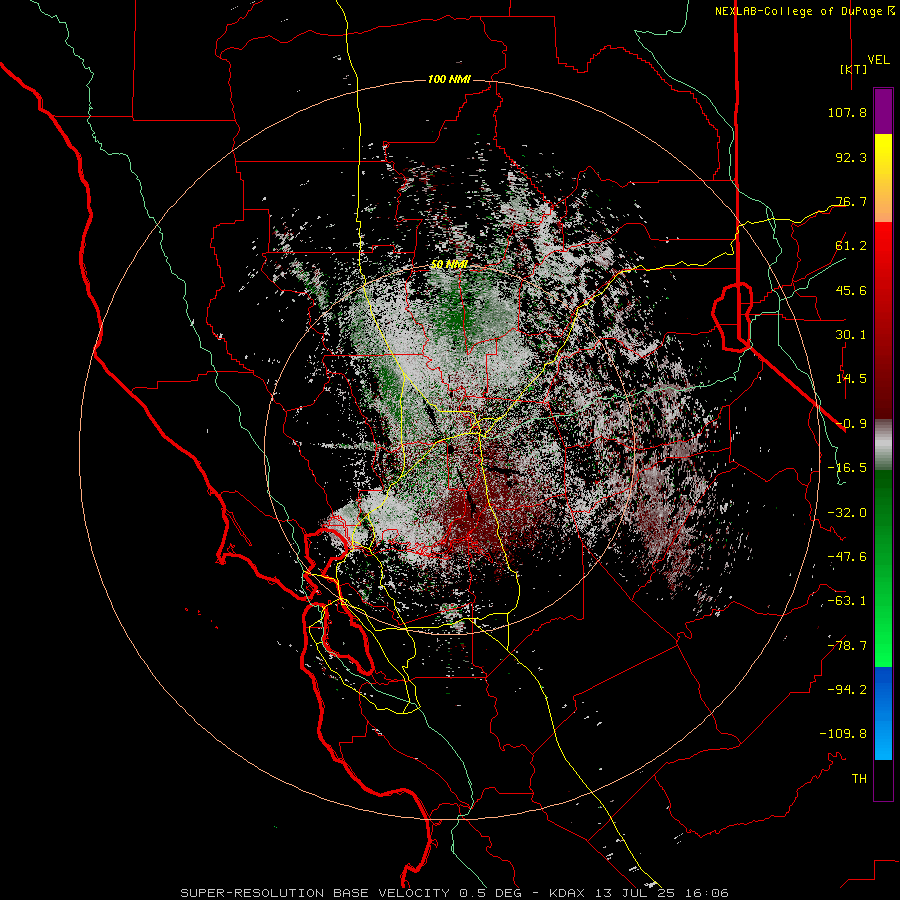Click the TH label at the scale bottom
900x900 pixels.
coord(859,779)
